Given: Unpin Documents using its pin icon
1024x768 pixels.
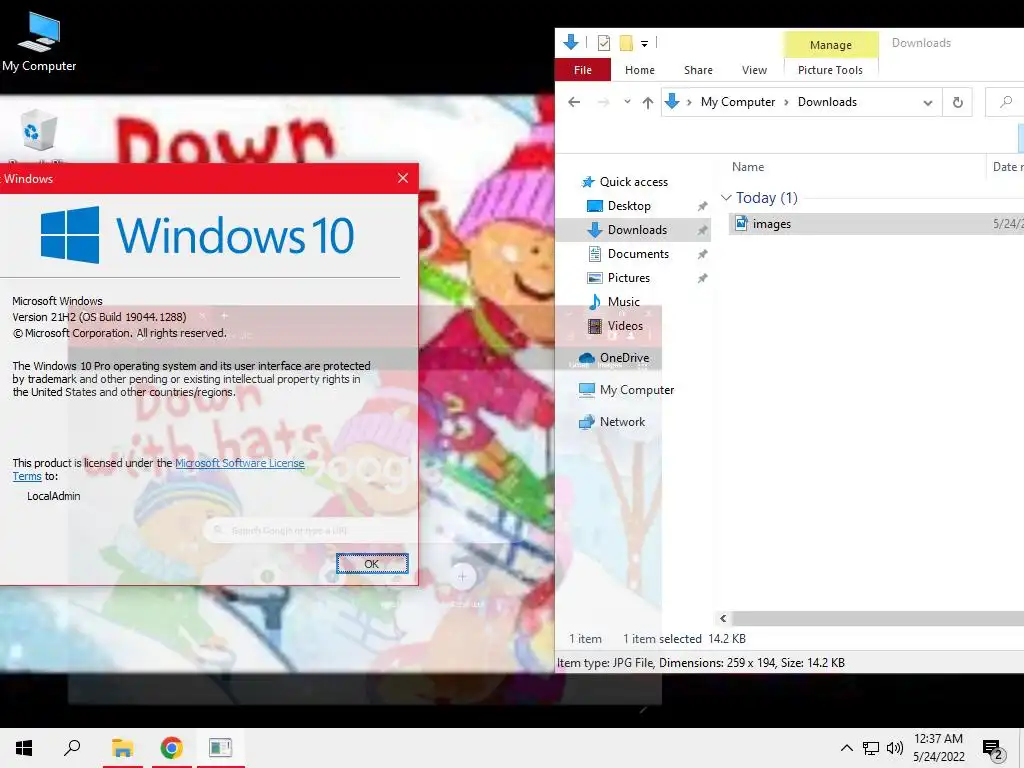Looking at the screenshot, I should [x=702, y=254].
